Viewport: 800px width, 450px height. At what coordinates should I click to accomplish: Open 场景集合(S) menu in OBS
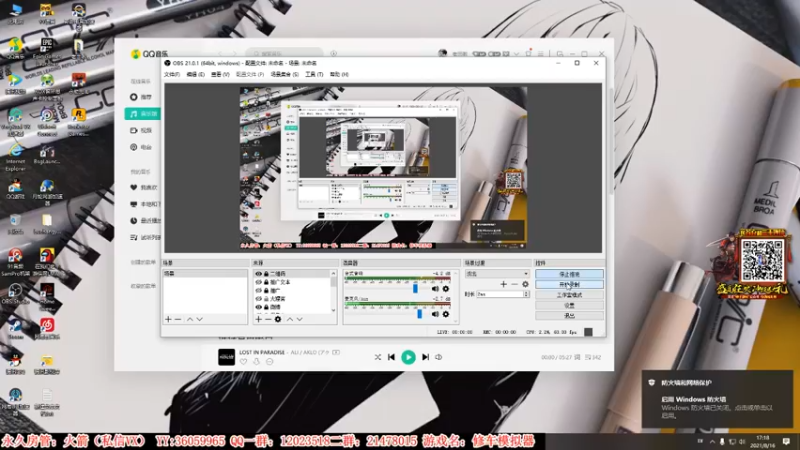tap(285, 74)
